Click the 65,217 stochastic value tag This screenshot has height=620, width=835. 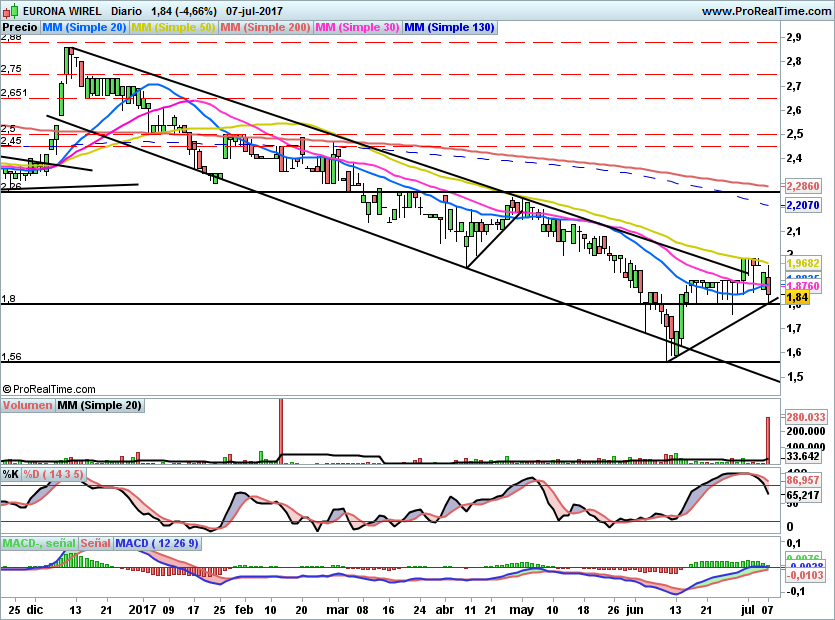(803, 495)
